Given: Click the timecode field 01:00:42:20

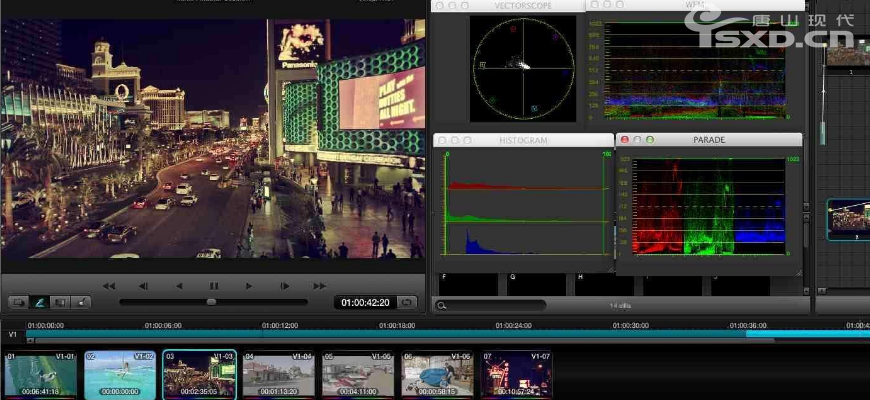Looking at the screenshot, I should [364, 302].
